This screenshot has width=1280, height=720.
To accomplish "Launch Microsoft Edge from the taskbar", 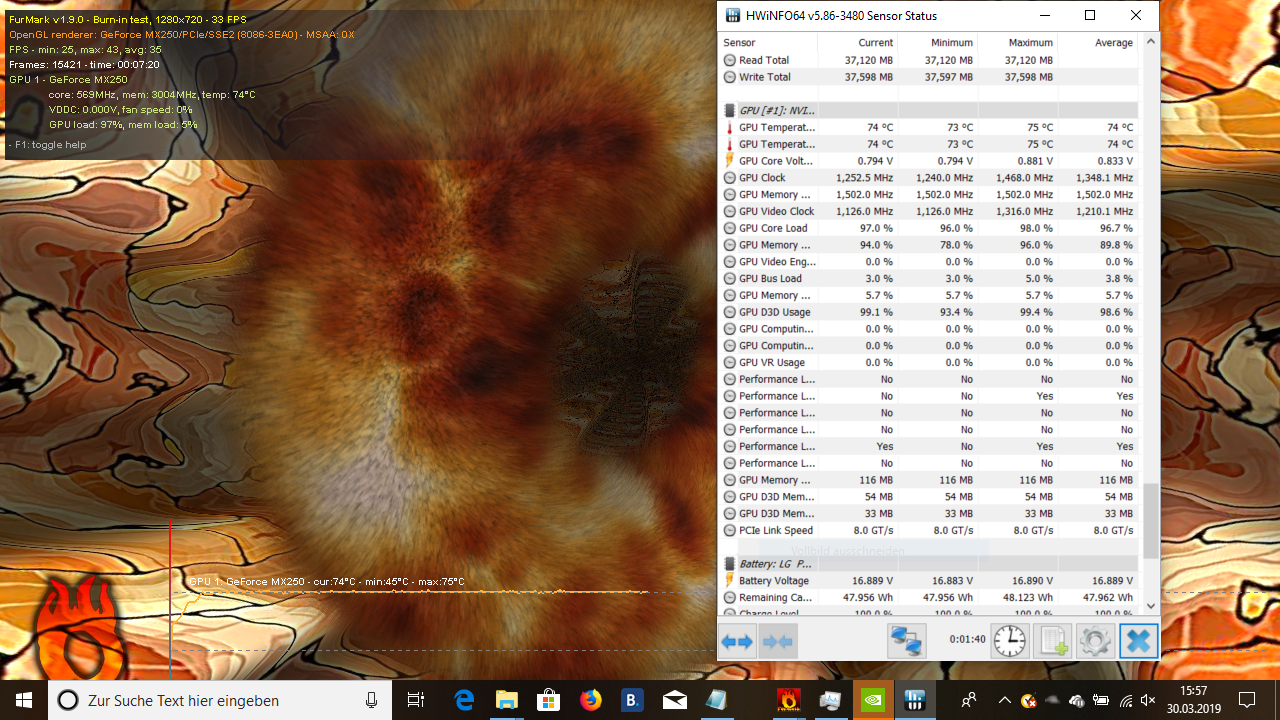I will click(464, 700).
